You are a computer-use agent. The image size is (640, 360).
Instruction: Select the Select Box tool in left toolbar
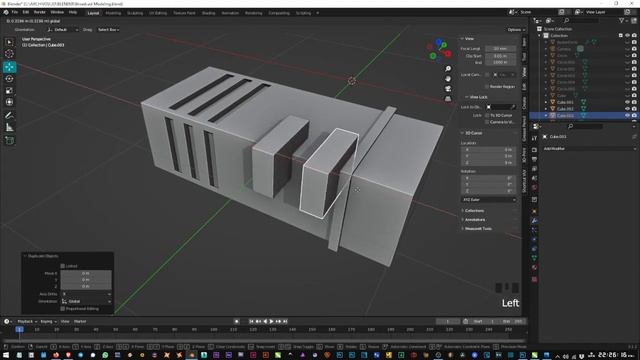[x=9, y=42]
